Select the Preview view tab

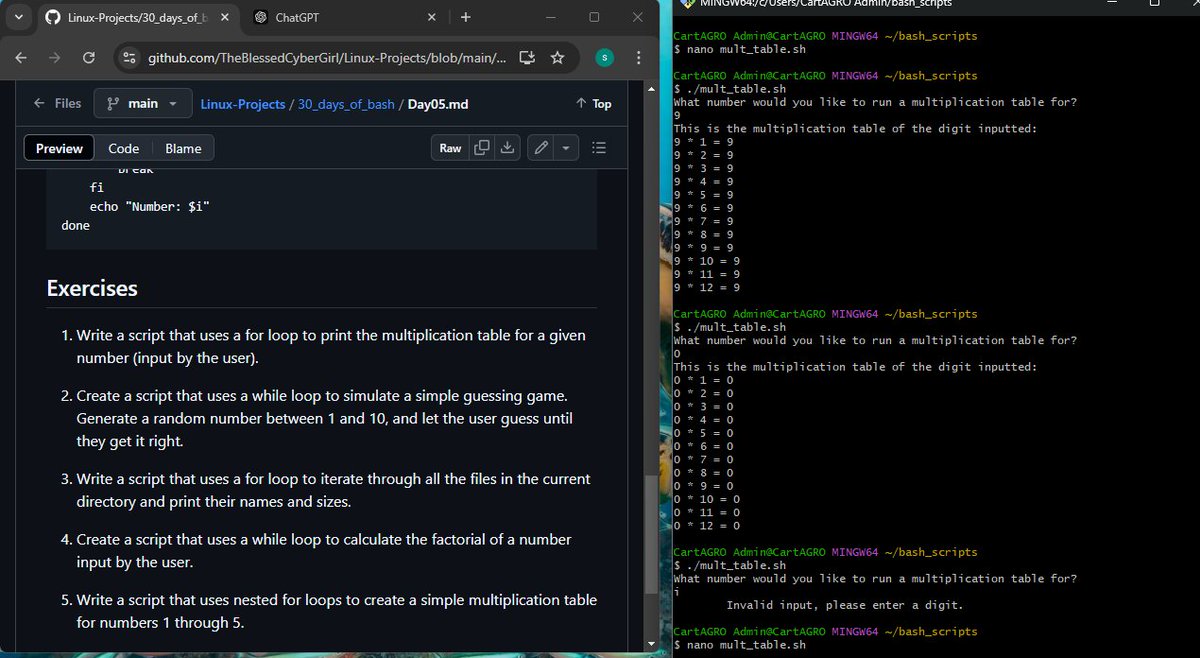[x=59, y=148]
